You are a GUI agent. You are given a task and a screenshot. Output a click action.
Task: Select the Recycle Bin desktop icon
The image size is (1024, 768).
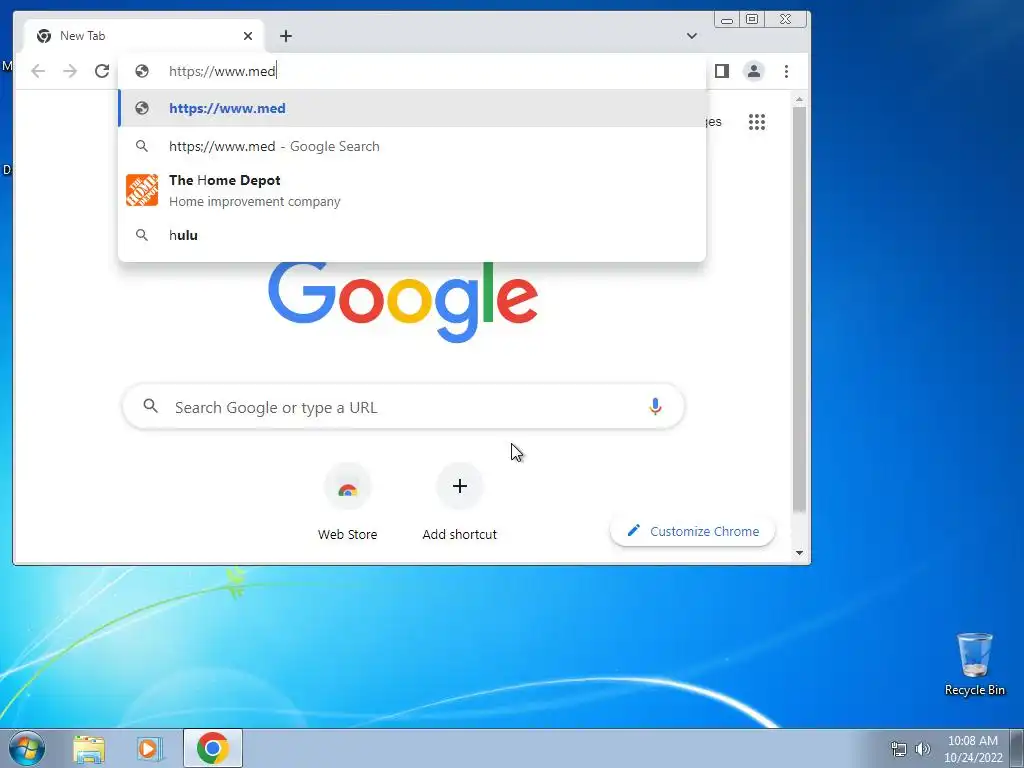[974, 664]
